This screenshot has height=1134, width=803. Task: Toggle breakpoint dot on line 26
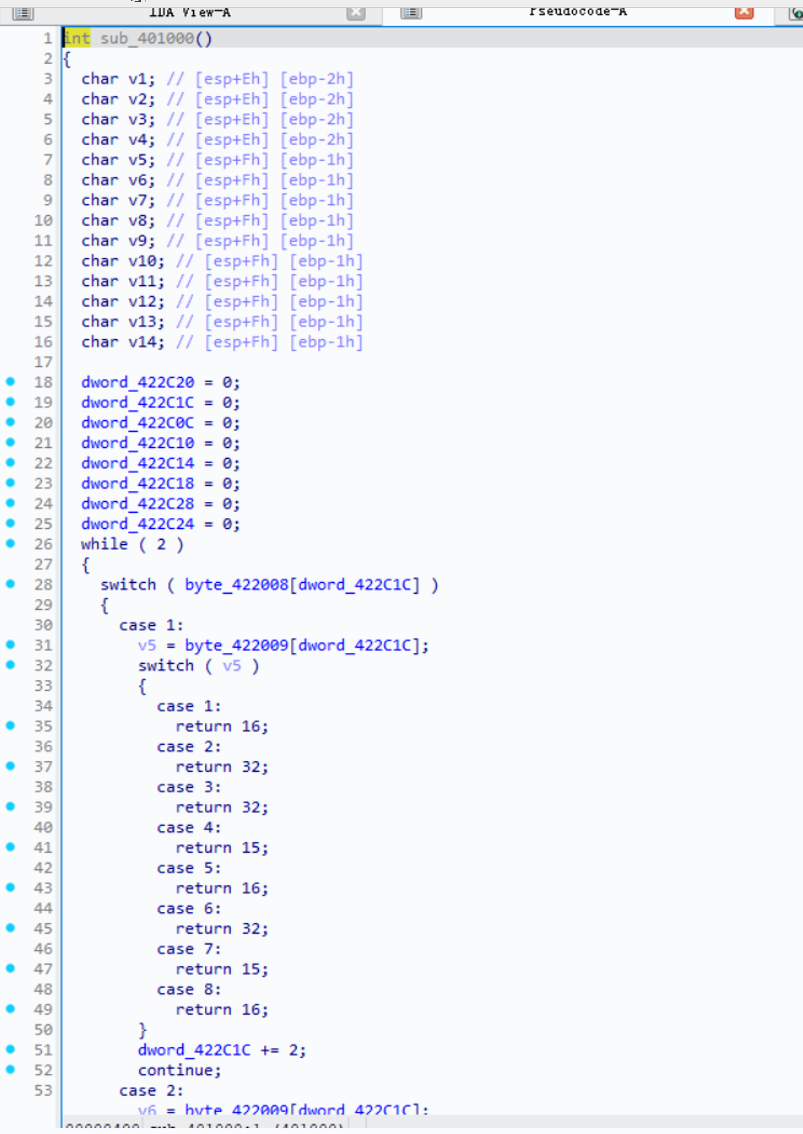[10, 543]
